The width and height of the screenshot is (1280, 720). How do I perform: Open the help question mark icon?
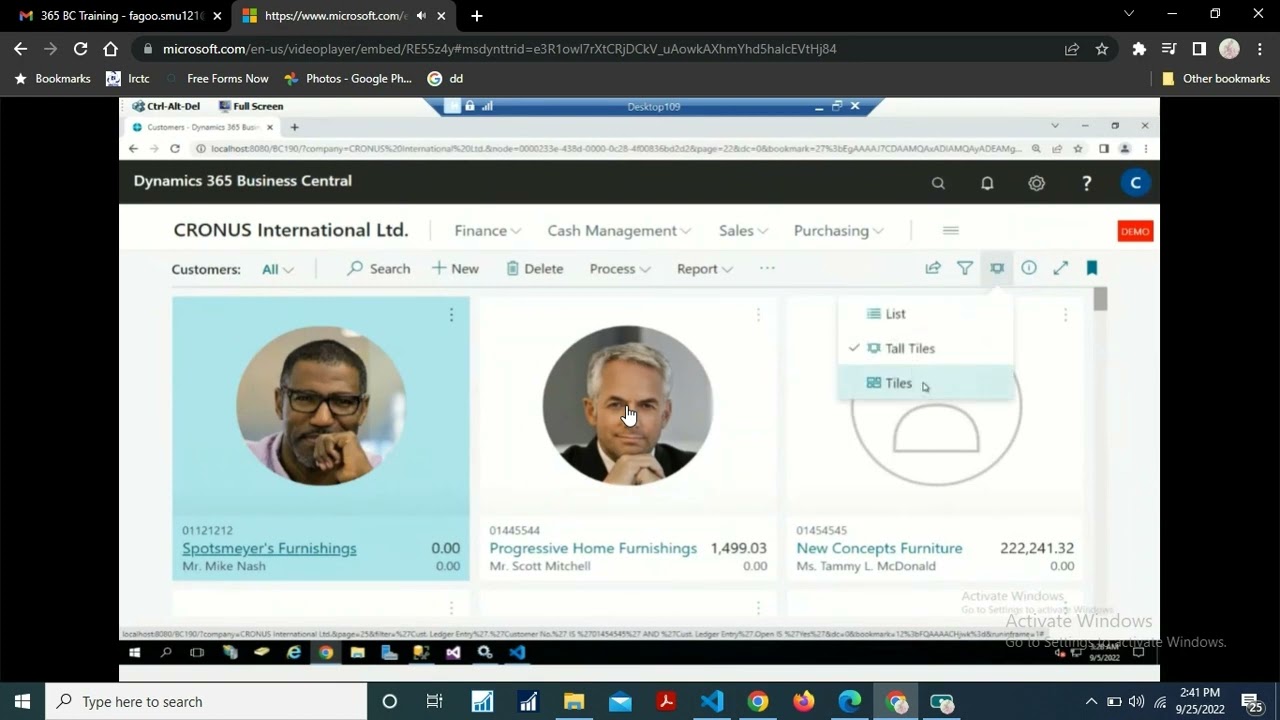(1086, 183)
